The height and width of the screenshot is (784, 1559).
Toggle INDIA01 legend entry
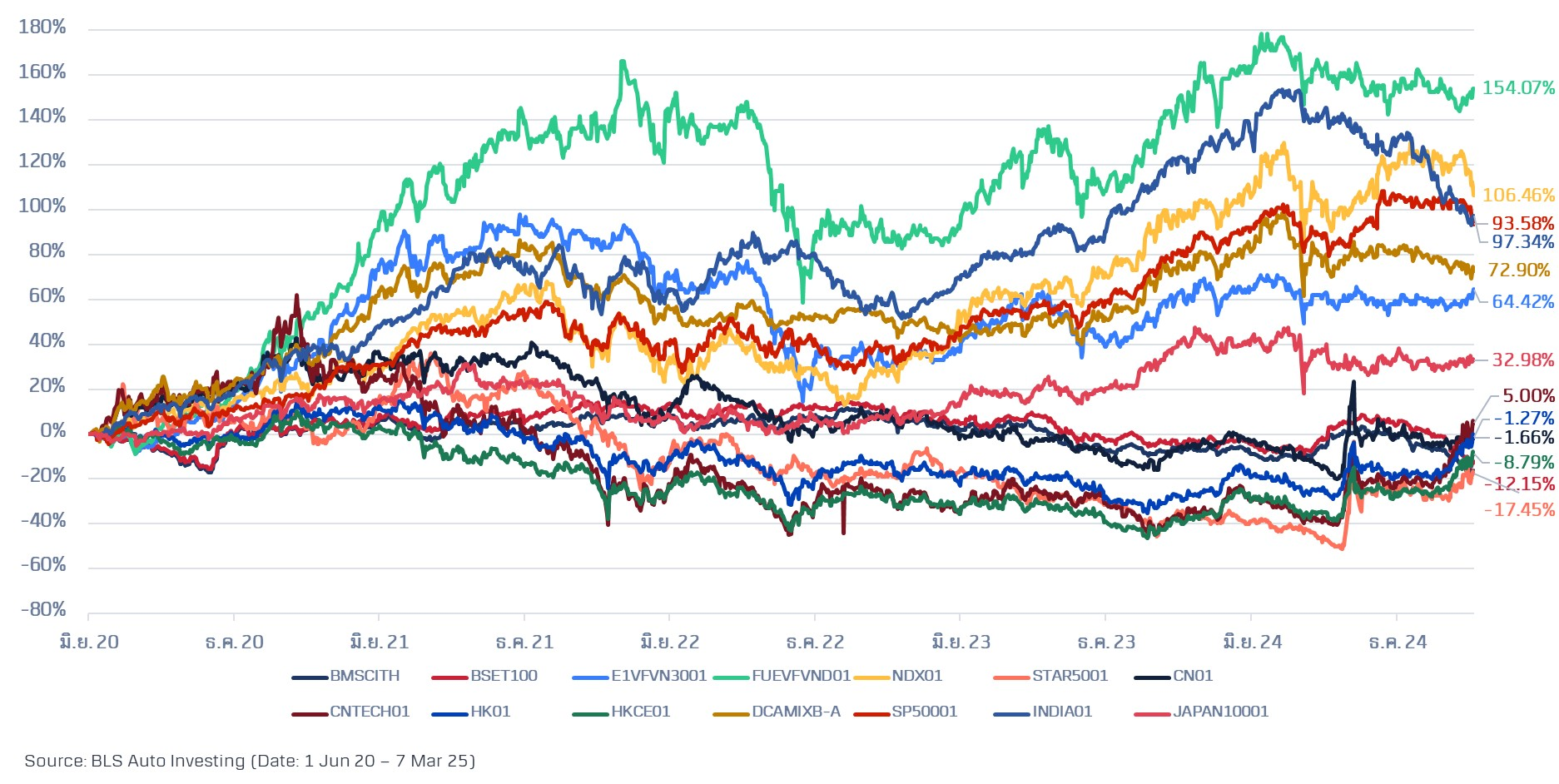(x=1061, y=712)
